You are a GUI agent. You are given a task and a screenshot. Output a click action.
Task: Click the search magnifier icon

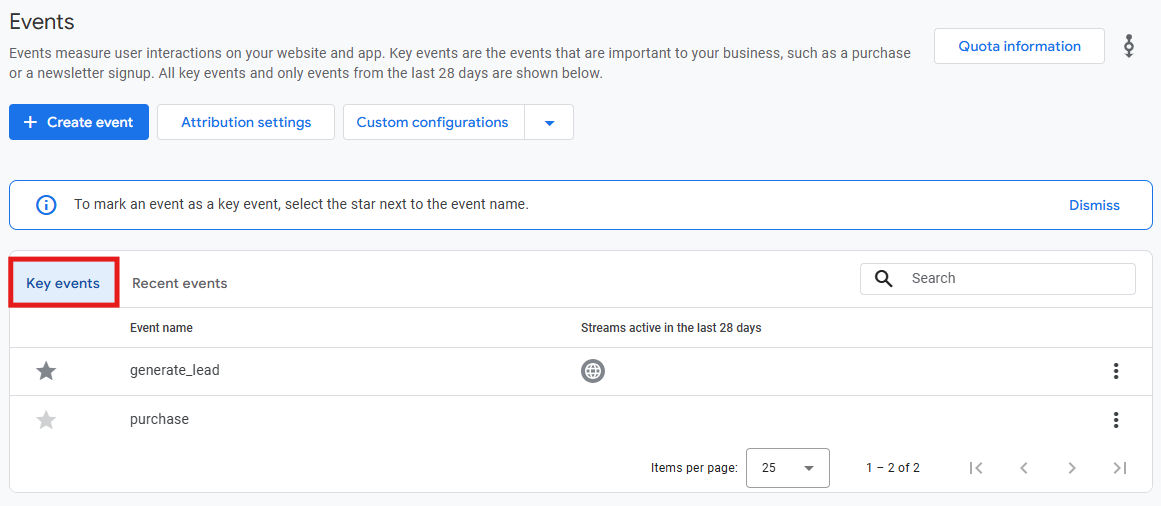883,279
